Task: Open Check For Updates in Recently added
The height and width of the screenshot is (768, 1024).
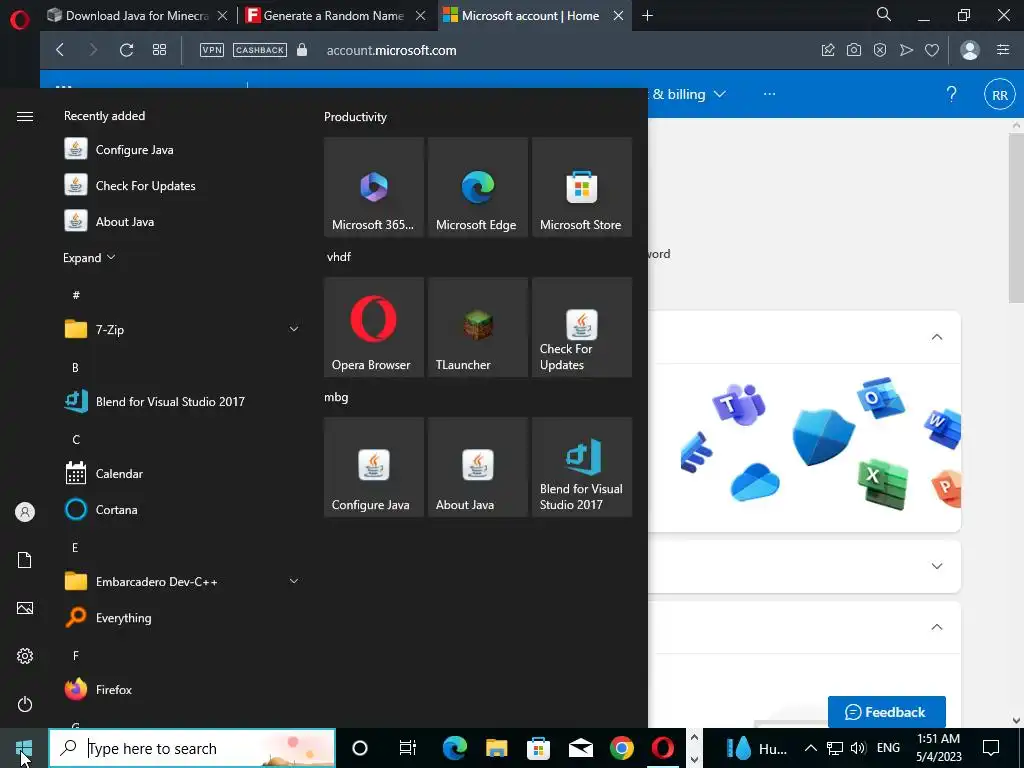Action: (183, 185)
